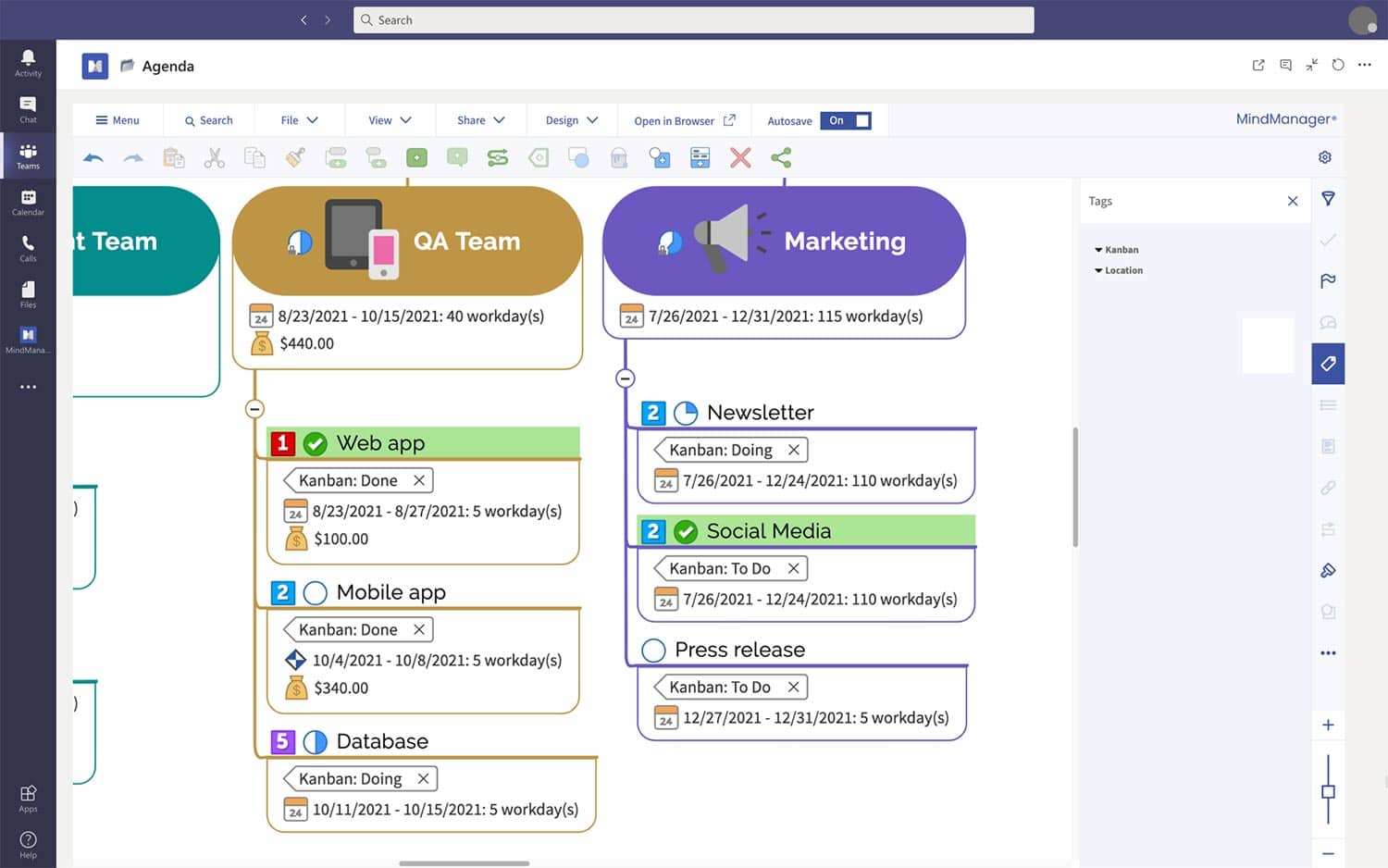1388x868 pixels.
Task: Click the scissors cut icon
Action: [214, 158]
